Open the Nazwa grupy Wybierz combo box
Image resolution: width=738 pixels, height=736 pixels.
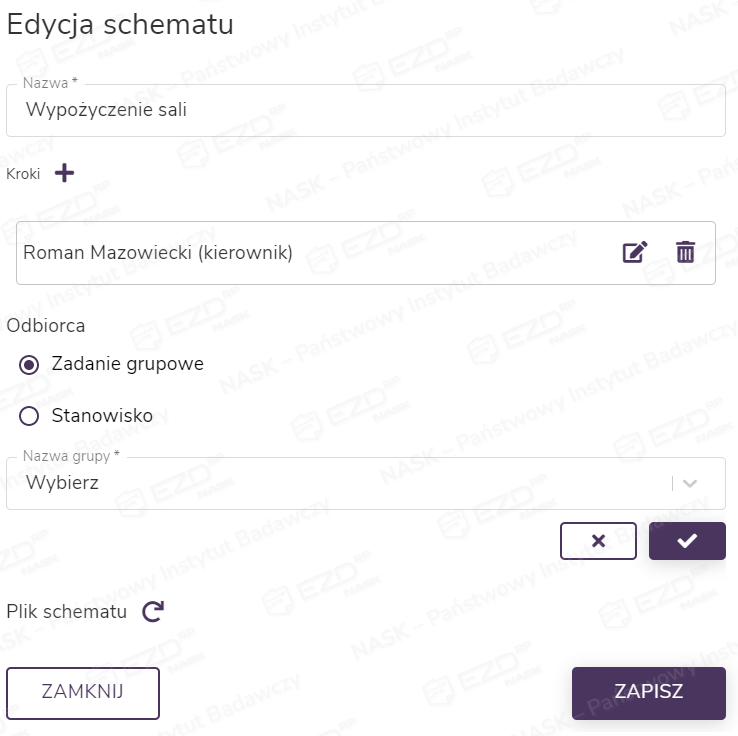point(340,484)
